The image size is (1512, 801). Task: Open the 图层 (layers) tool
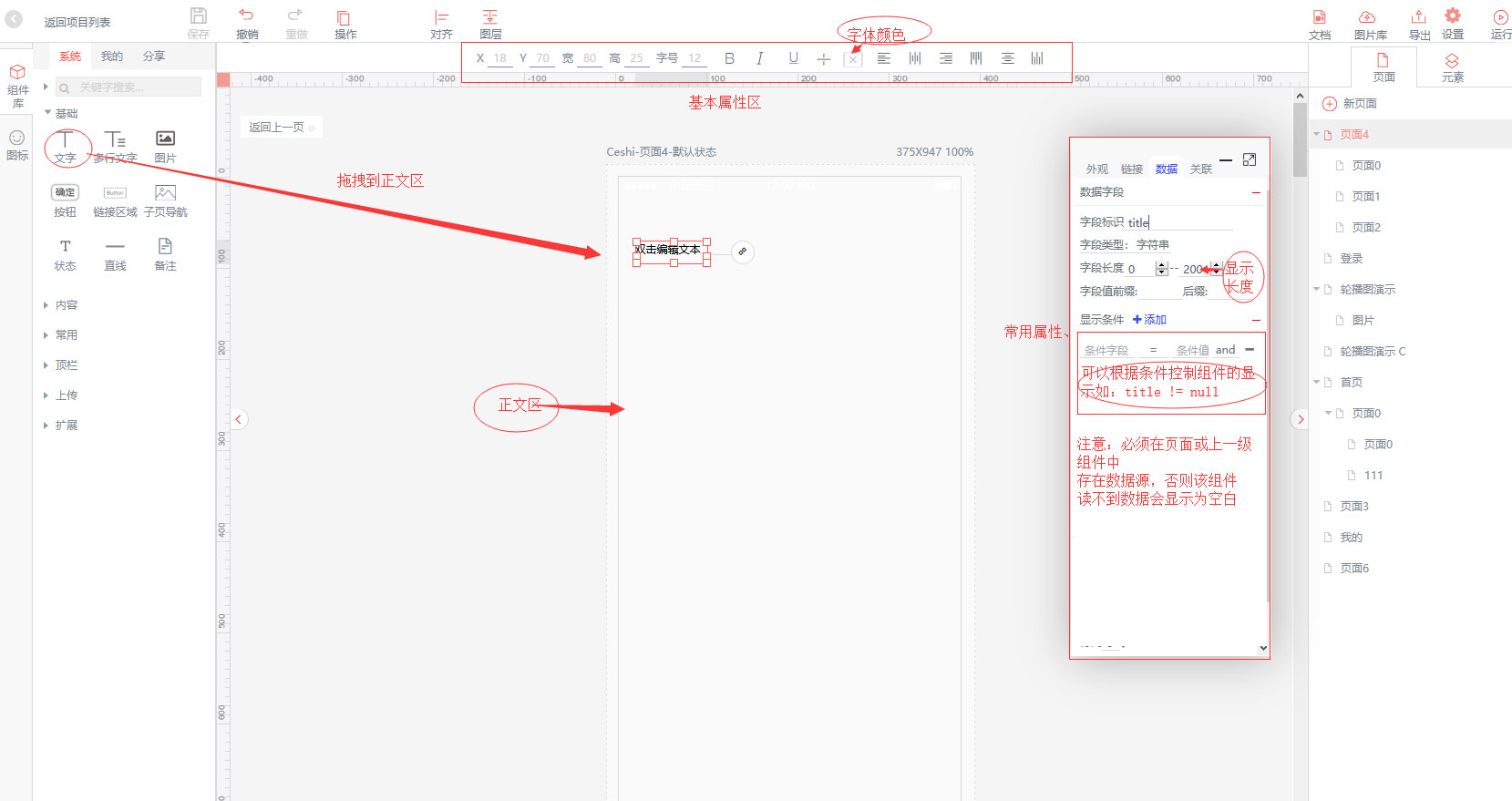pos(490,17)
